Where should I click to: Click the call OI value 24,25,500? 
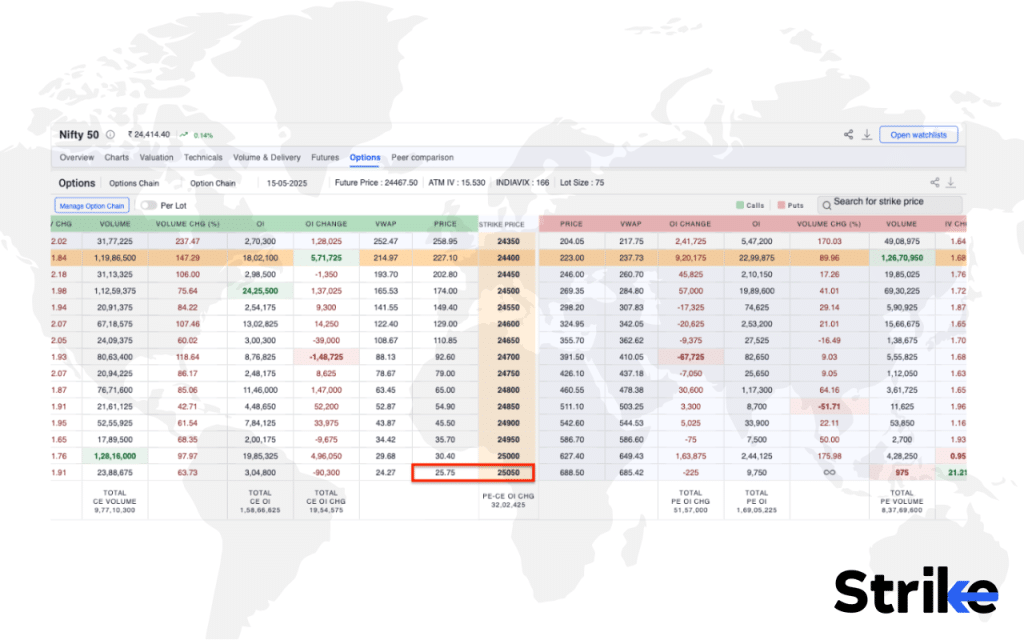click(260, 291)
